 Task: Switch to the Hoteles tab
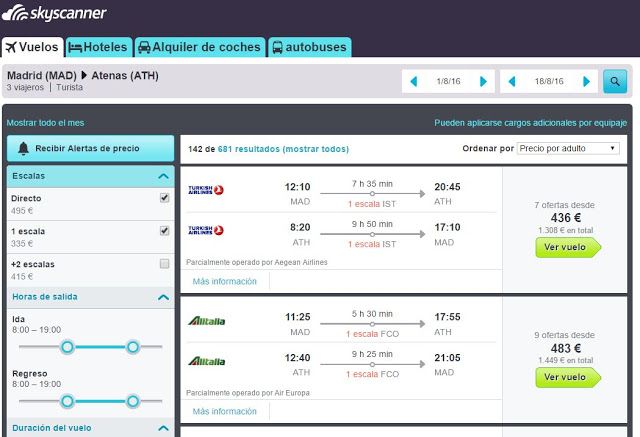click(98, 47)
